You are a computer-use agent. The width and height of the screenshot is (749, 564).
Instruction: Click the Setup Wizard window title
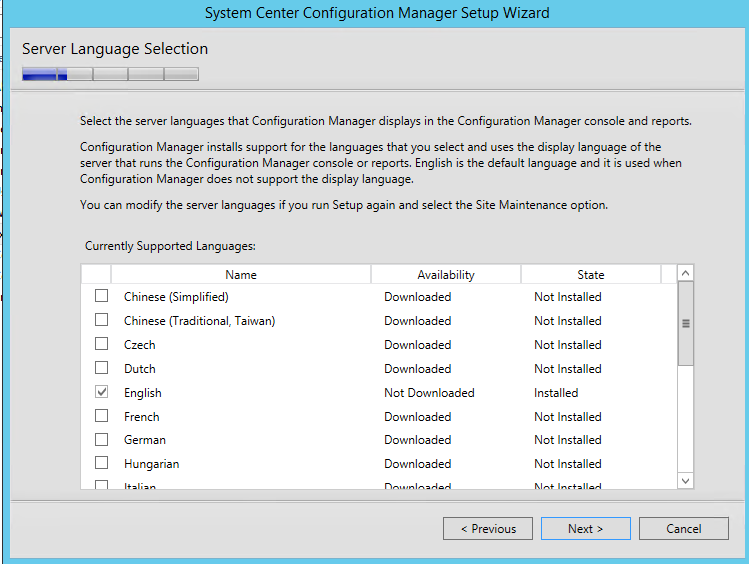click(377, 13)
